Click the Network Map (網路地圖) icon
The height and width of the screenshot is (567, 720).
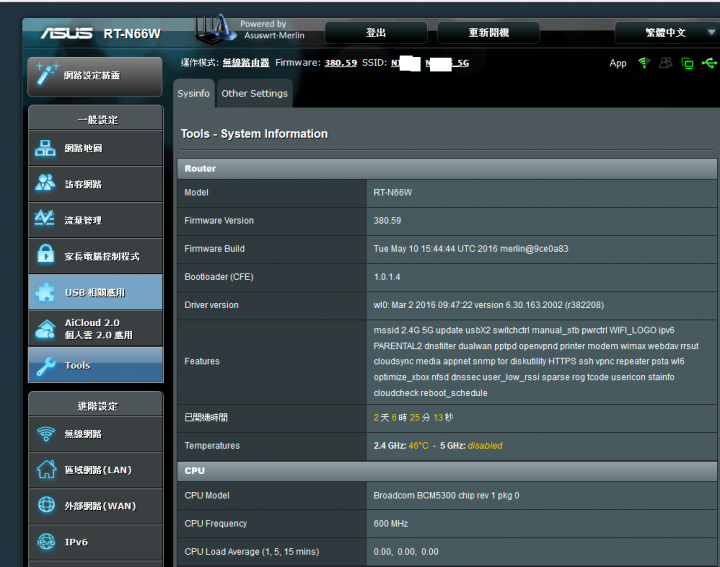coord(45,148)
